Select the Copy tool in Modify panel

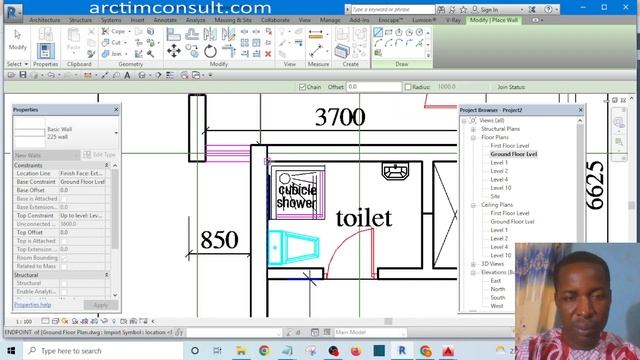click(192, 51)
